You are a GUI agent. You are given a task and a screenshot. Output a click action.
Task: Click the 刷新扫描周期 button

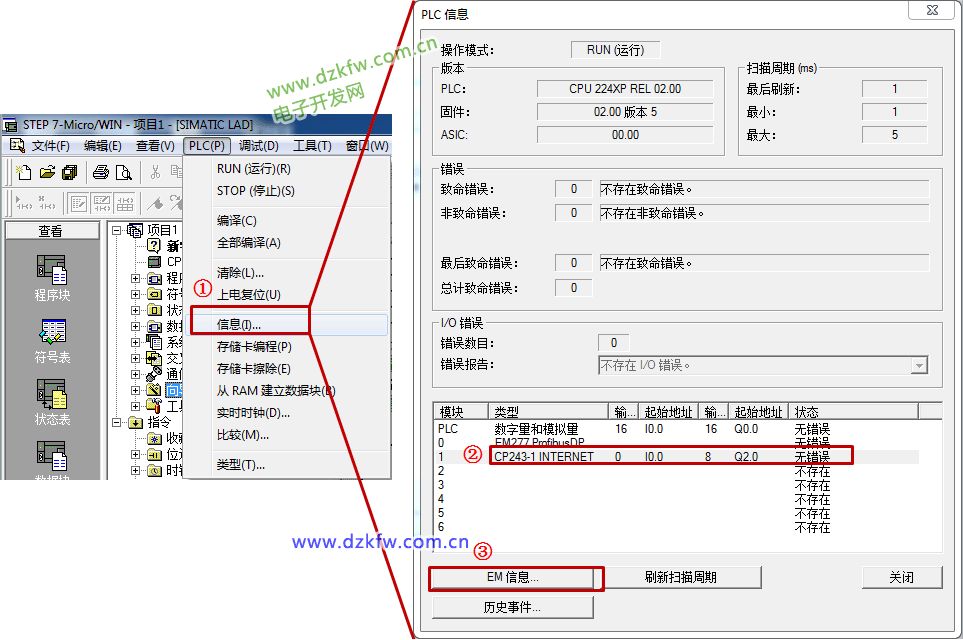click(681, 577)
